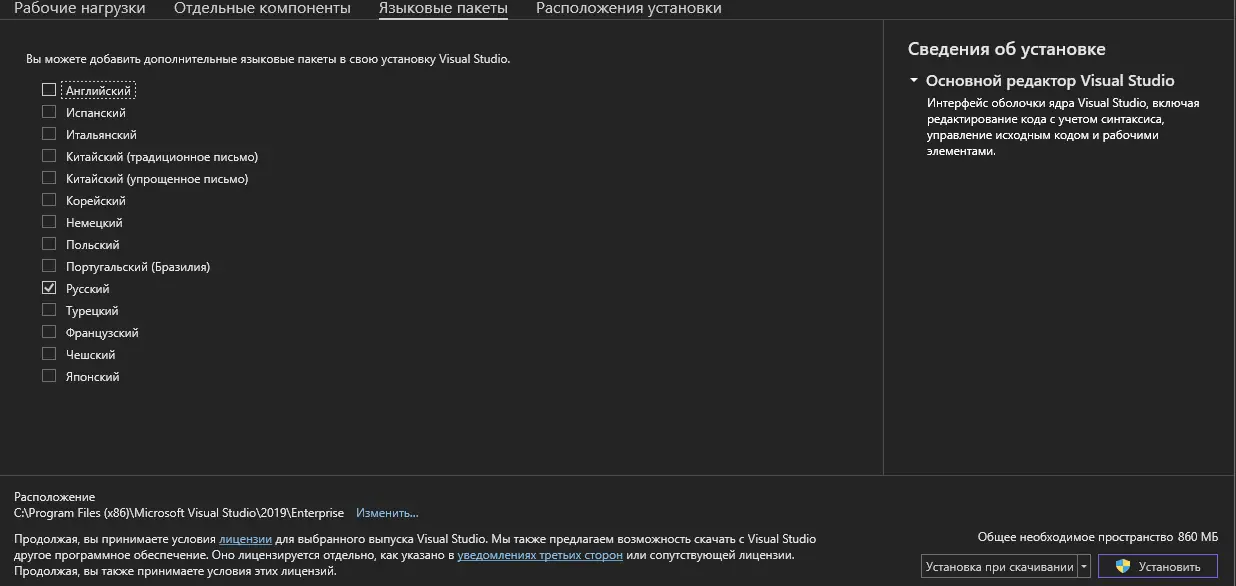Open the install mode dropdown arrow
The image size is (1236, 586).
[1084, 567]
